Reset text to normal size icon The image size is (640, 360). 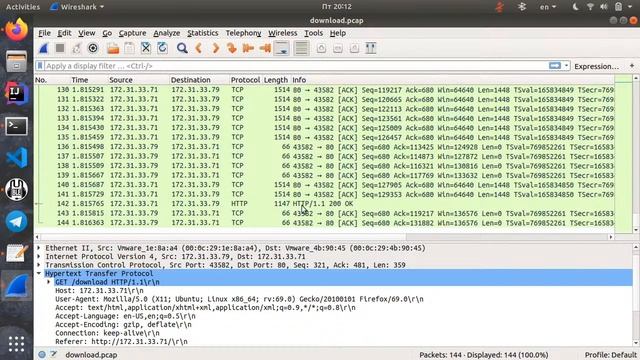click(354, 48)
